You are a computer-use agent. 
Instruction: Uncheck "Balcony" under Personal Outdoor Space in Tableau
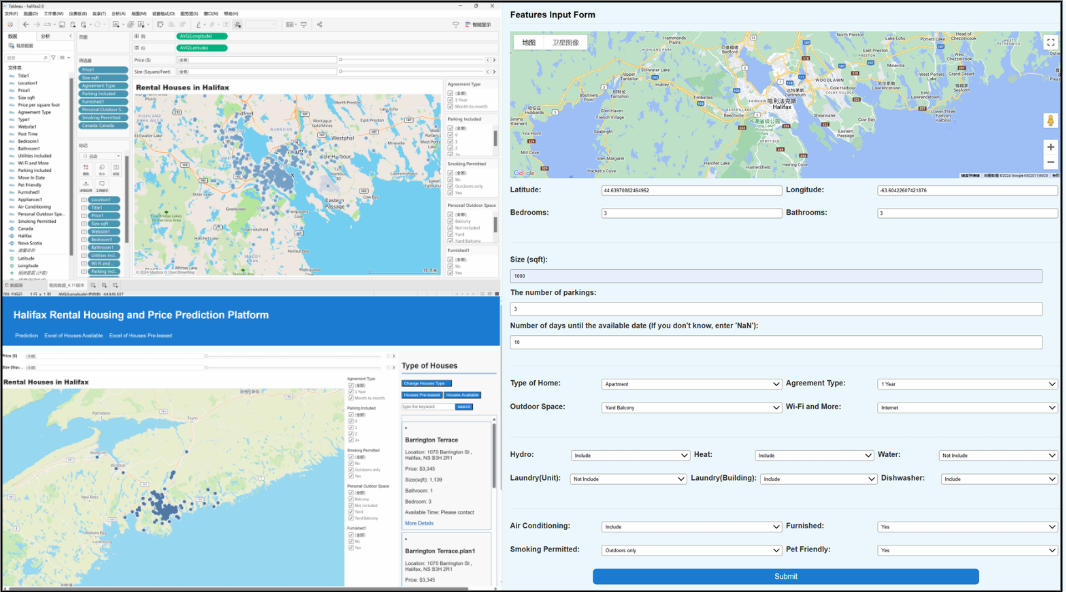click(450, 221)
